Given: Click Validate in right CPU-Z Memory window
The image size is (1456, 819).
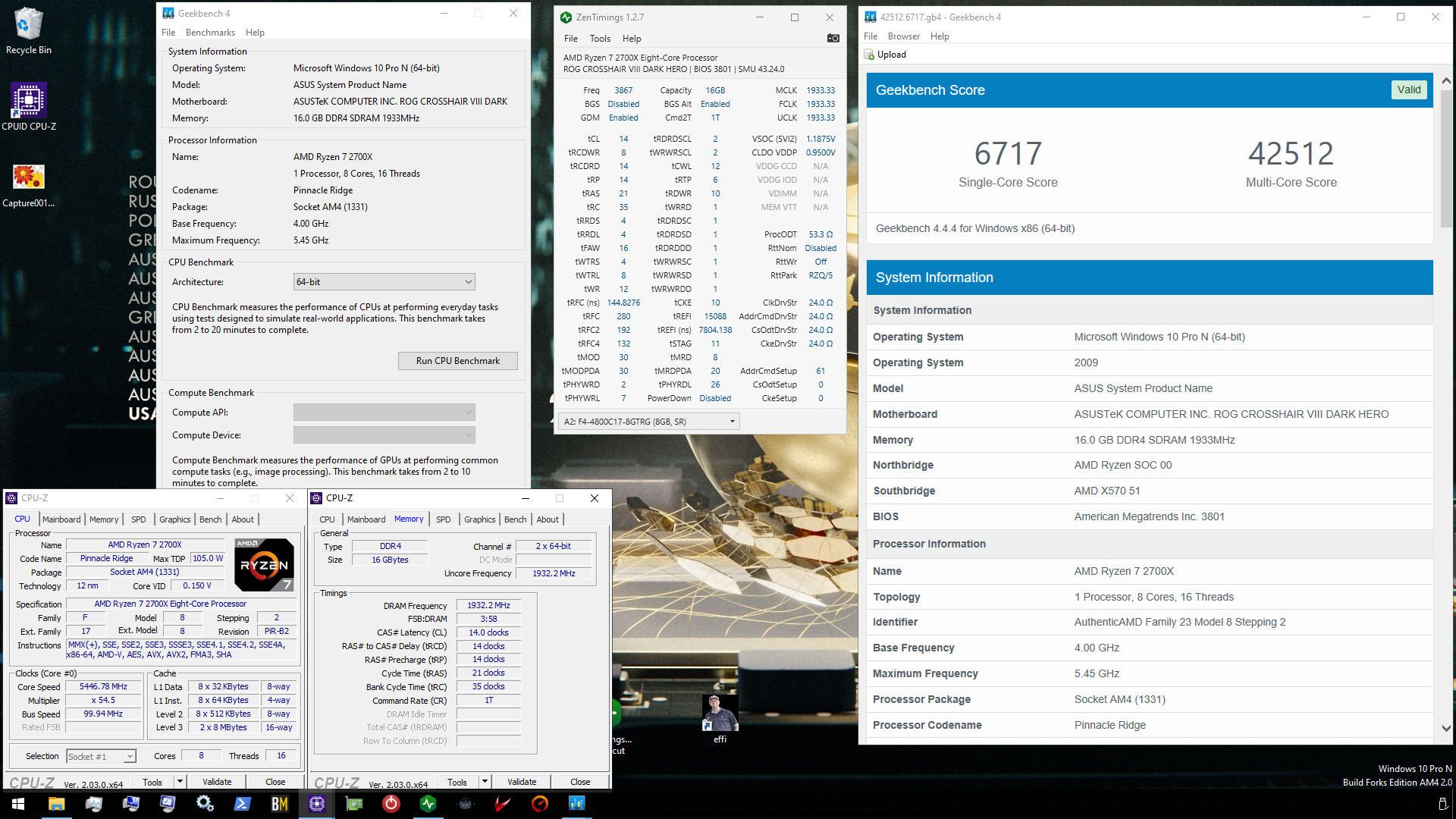Looking at the screenshot, I should pyautogui.click(x=522, y=782).
